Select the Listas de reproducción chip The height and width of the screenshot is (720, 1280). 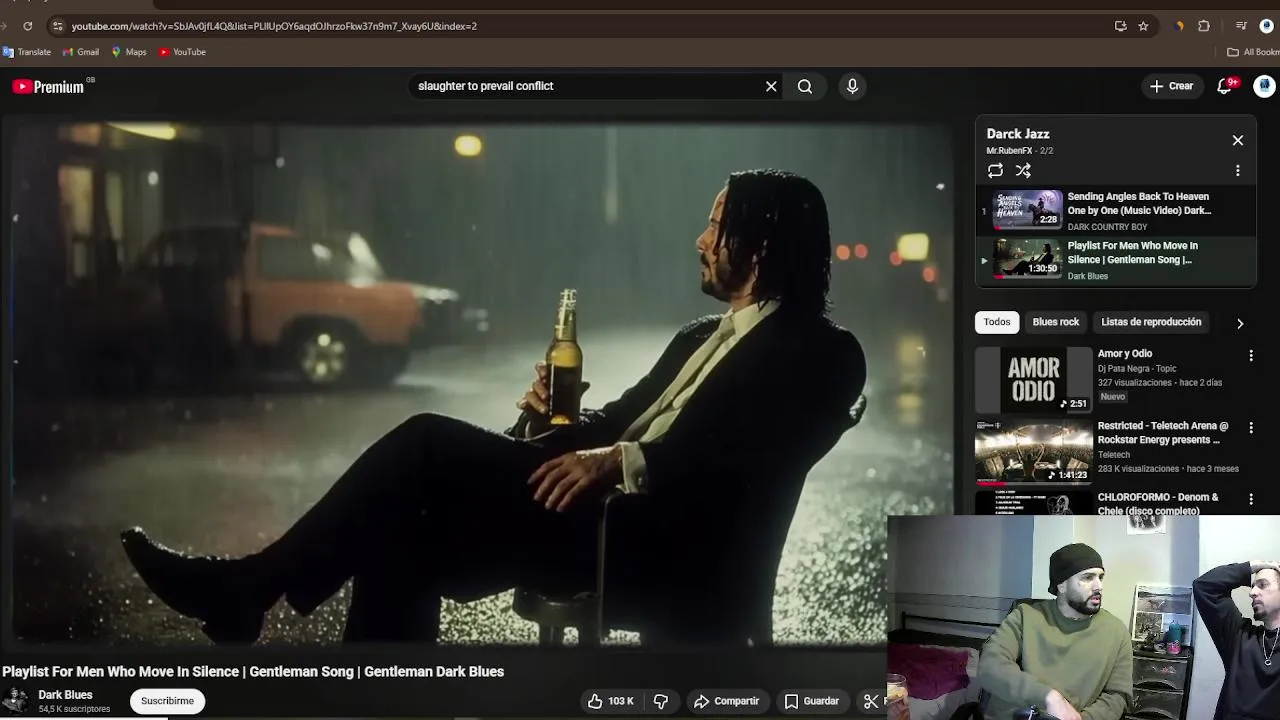pos(1151,322)
